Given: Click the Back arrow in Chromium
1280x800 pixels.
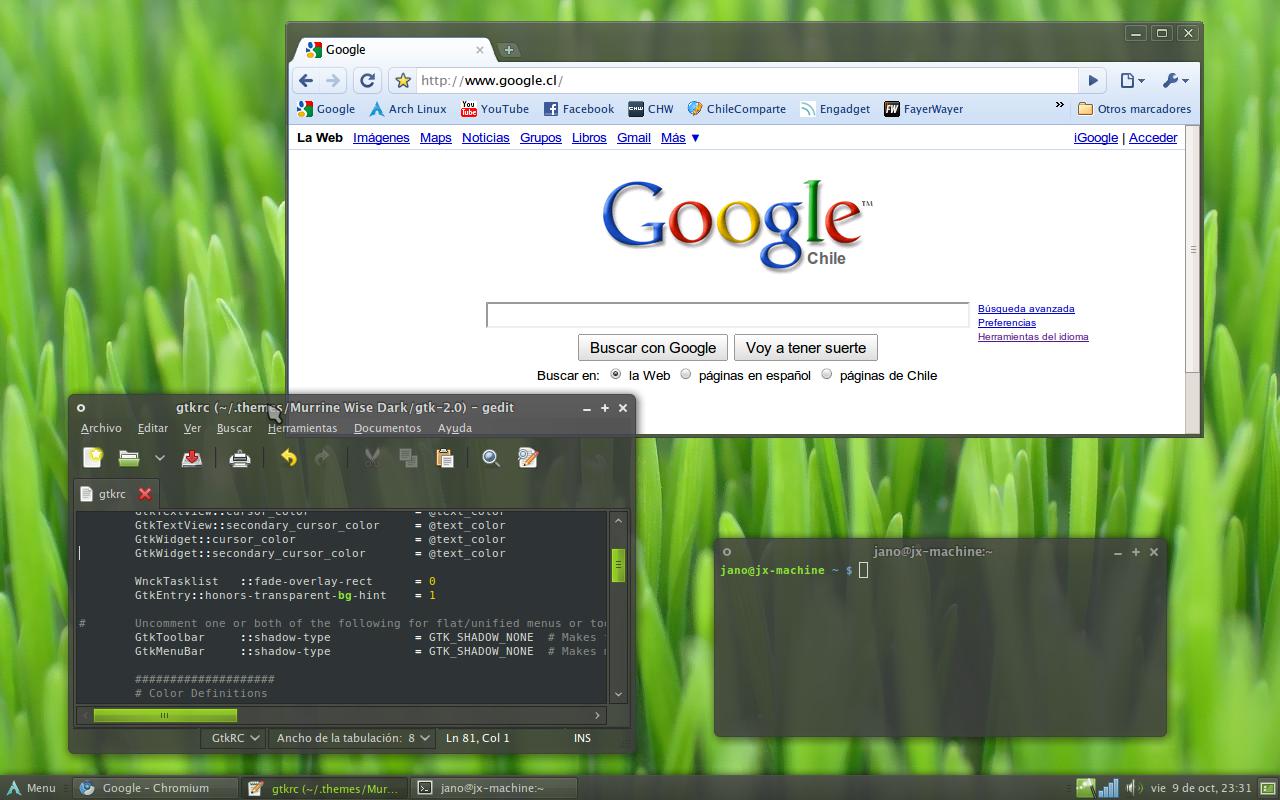Looking at the screenshot, I should tap(306, 80).
